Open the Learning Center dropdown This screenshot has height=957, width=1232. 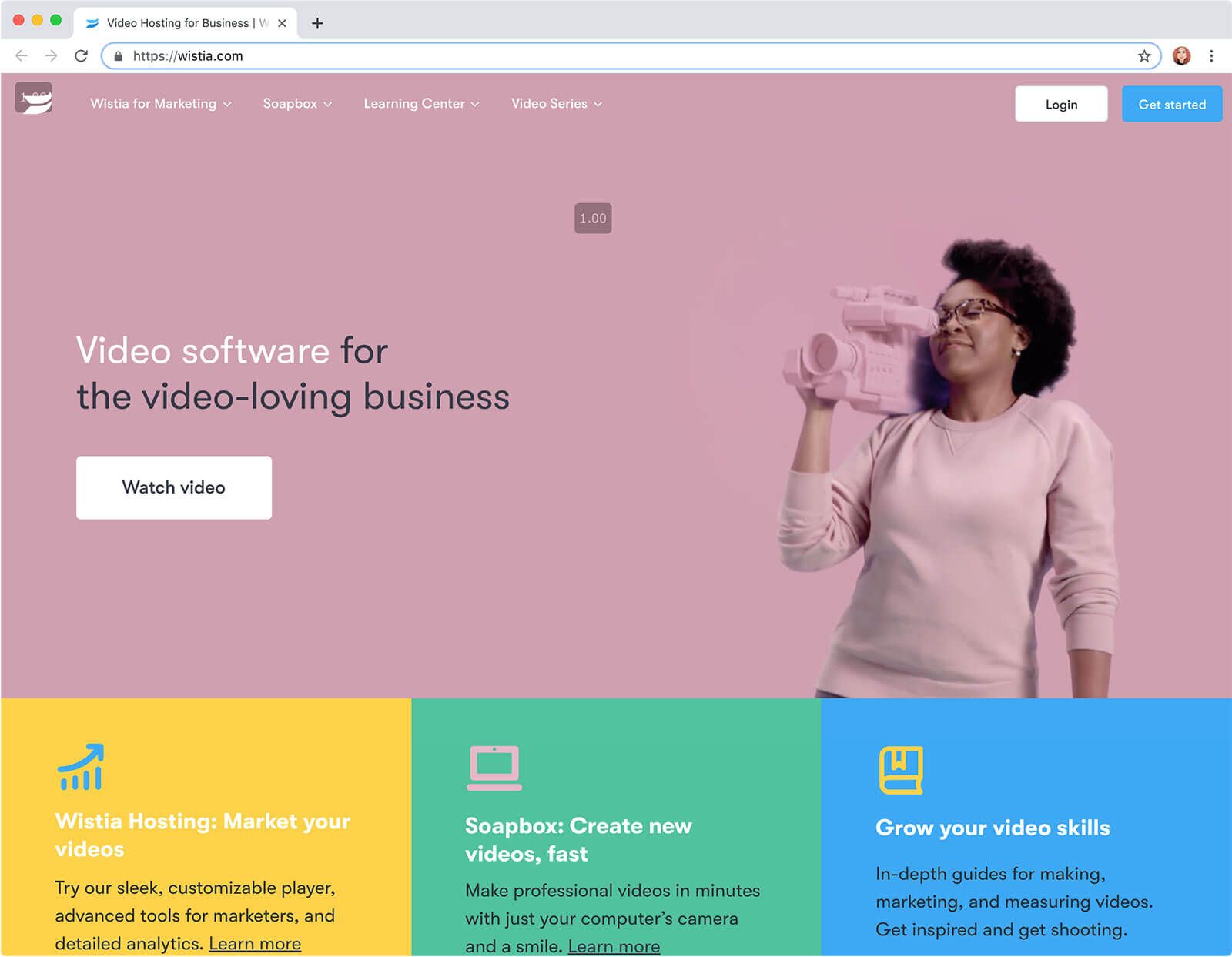[x=421, y=103]
